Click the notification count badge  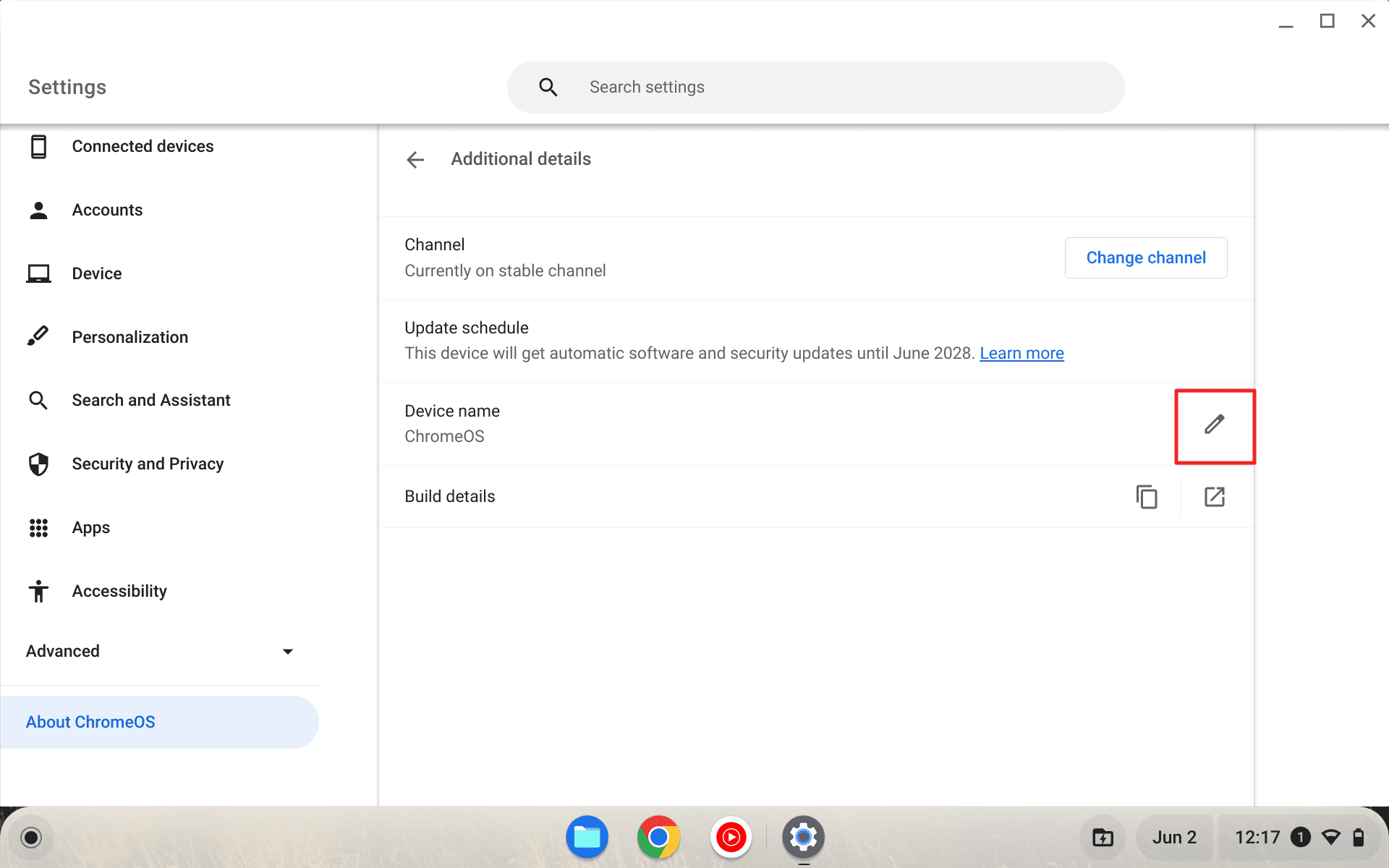(x=1300, y=838)
